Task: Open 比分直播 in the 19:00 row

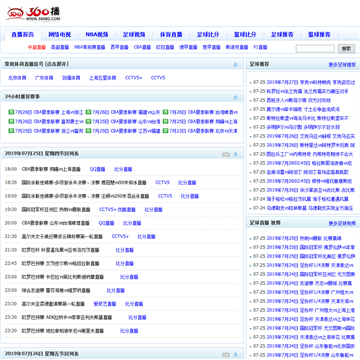Action: coord(190,196)
